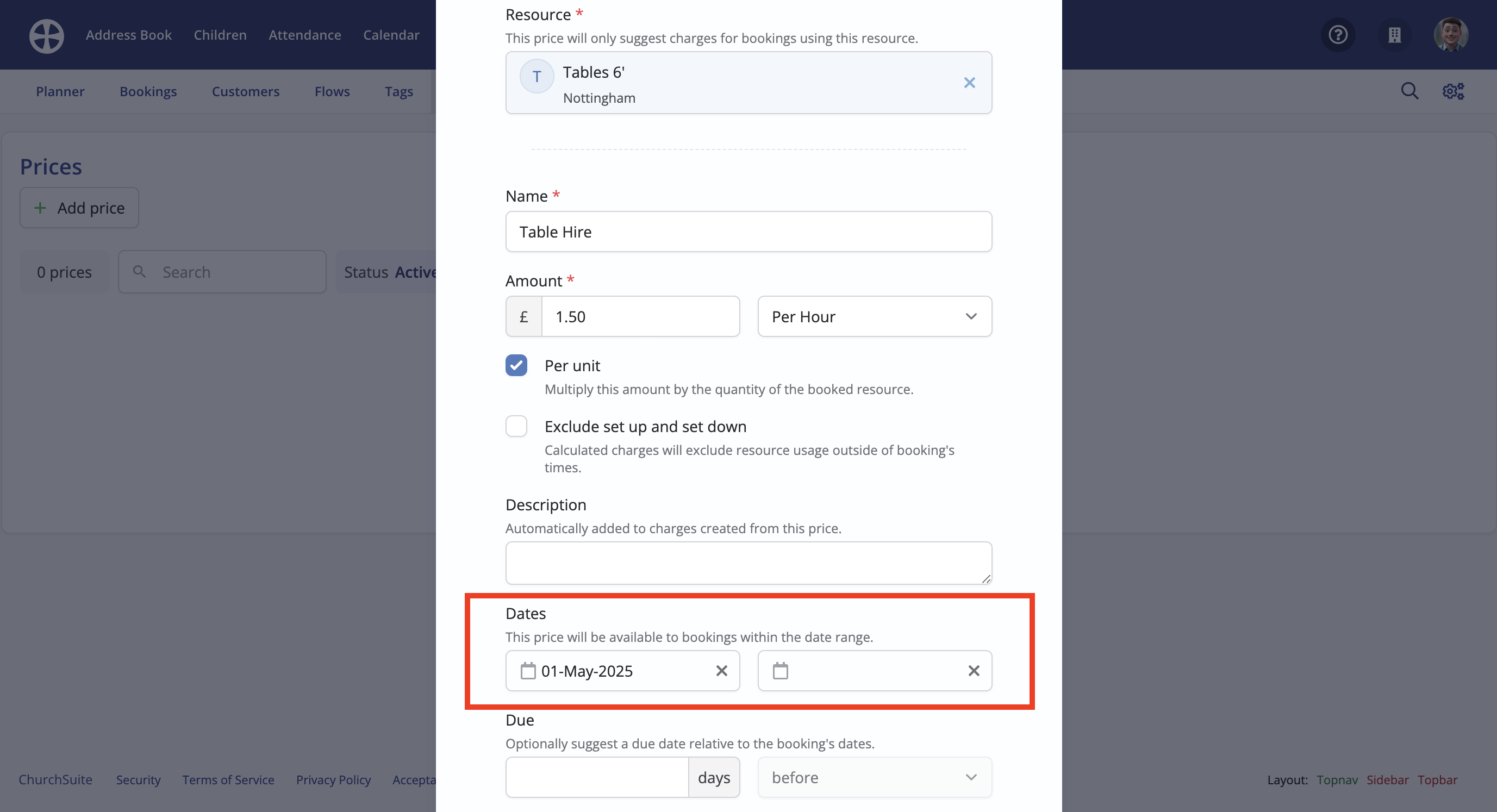This screenshot has width=1497, height=812.
Task: Uncheck the Per unit checkbox
Action: tap(516, 366)
